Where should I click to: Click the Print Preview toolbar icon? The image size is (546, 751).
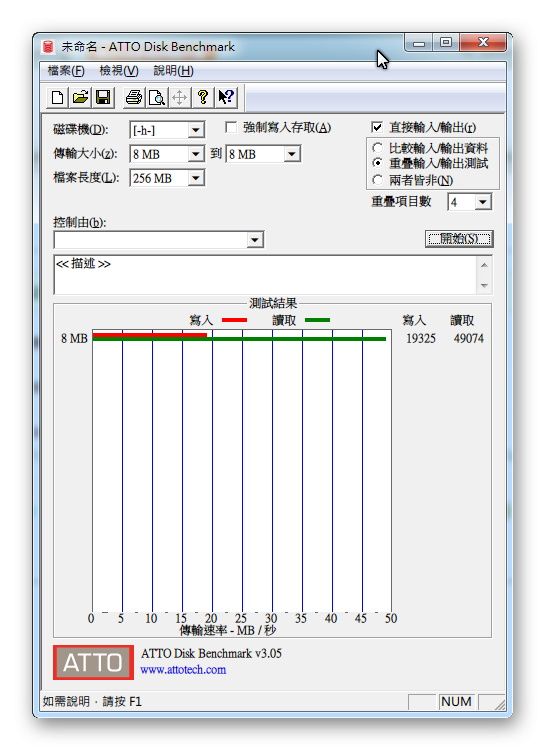[157, 98]
